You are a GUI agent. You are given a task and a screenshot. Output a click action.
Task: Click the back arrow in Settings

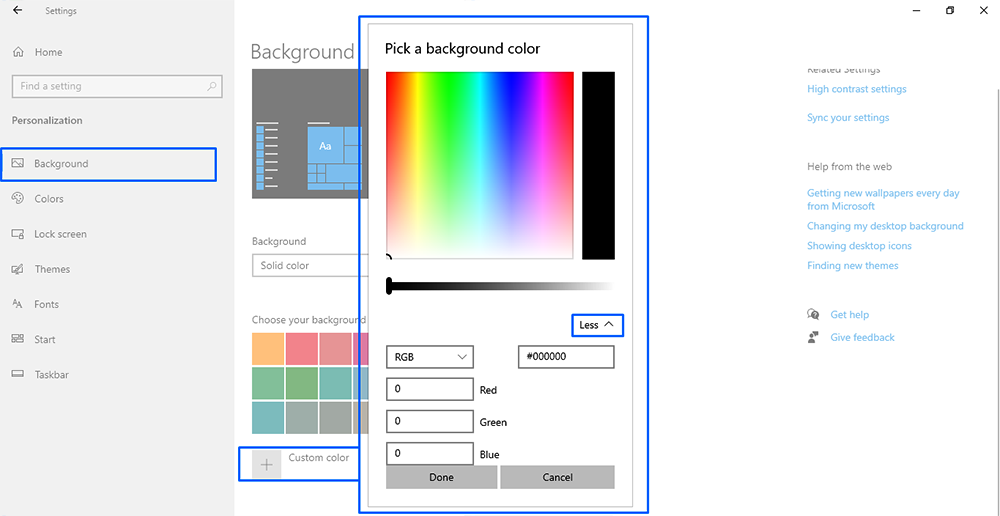click(17, 11)
